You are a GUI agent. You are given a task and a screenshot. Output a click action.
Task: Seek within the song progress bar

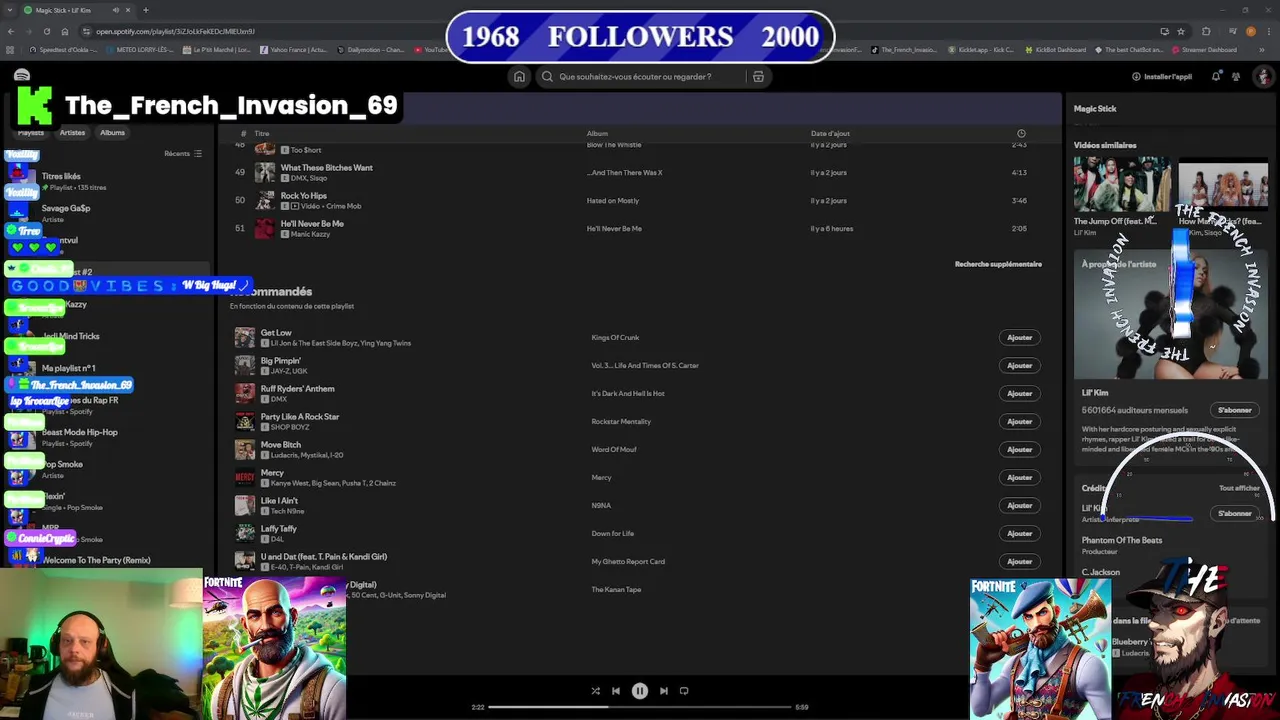pyautogui.click(x=640, y=707)
